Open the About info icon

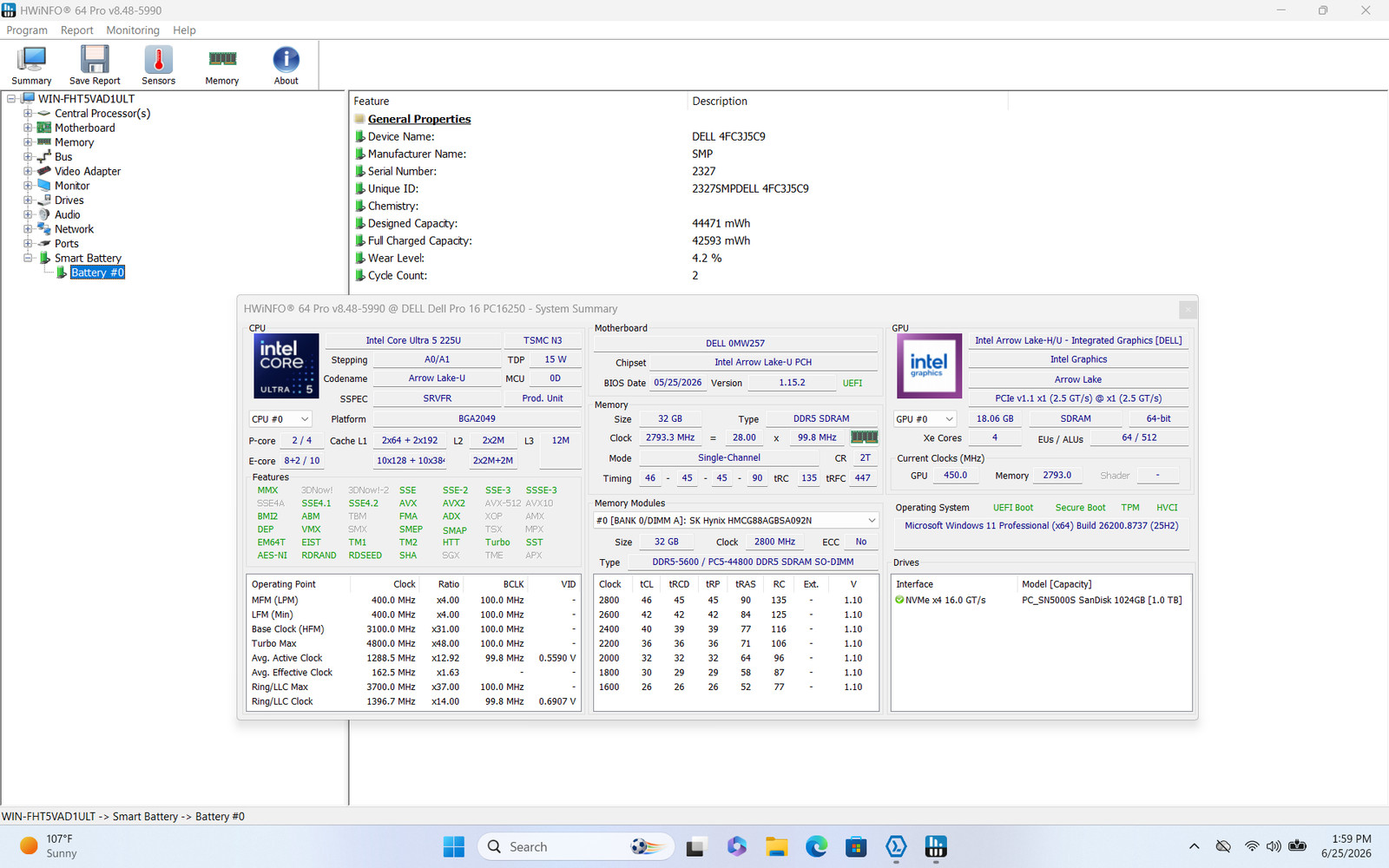coord(286,65)
